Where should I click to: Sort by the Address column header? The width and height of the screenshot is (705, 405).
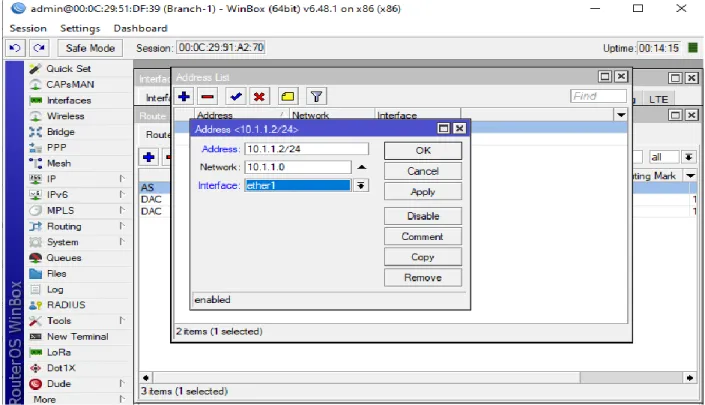pos(241,115)
